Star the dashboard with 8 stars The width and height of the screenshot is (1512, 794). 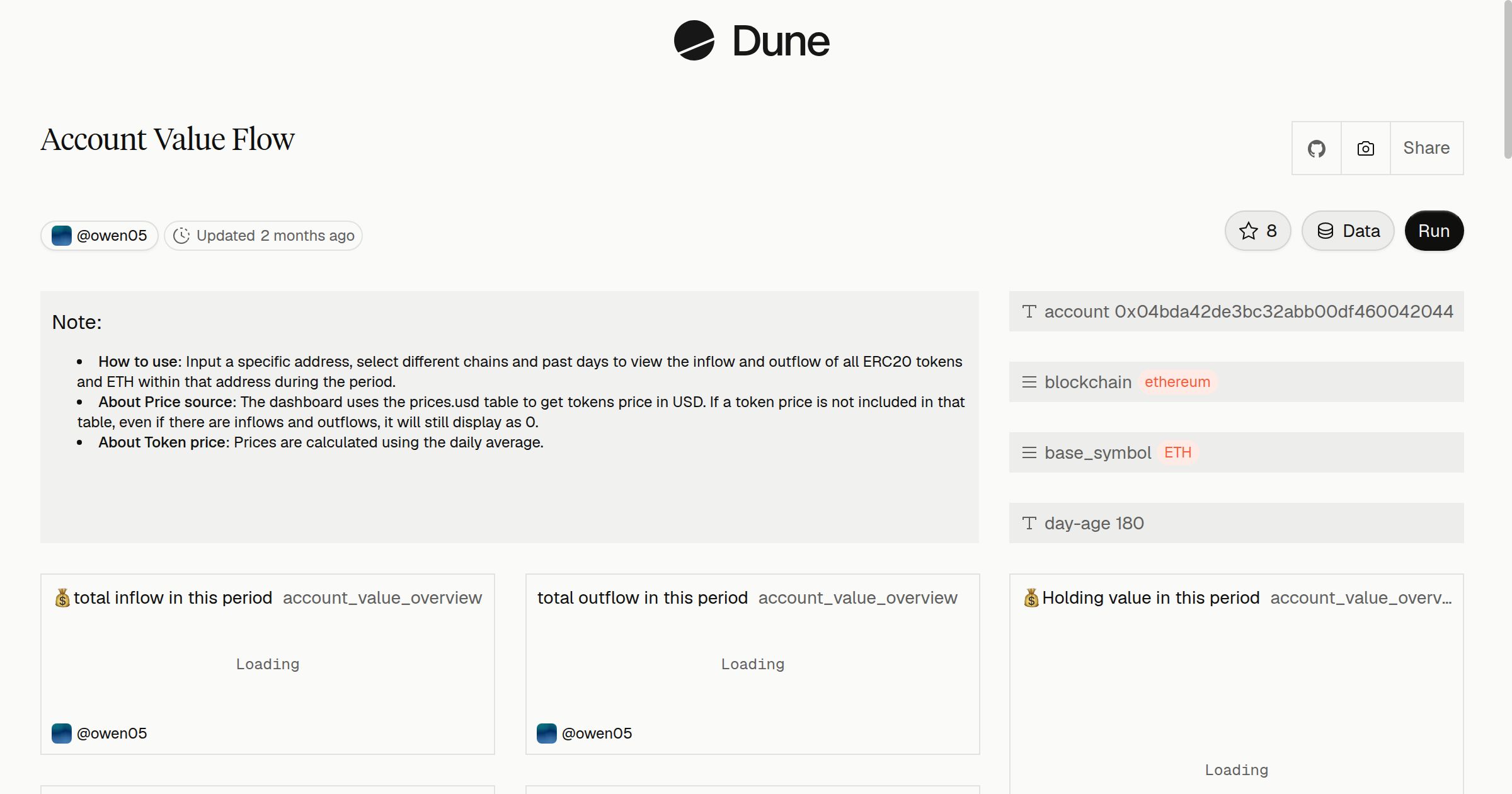1257,231
